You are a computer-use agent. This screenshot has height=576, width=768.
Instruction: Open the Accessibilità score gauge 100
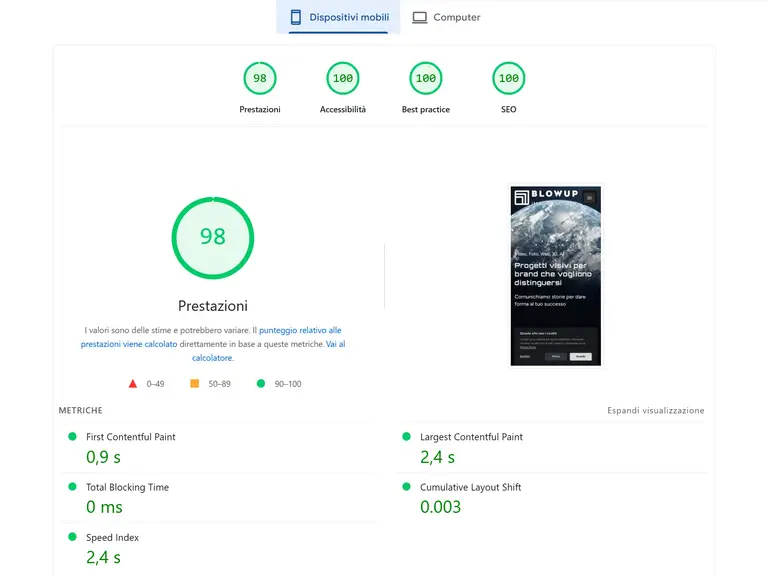[343, 78]
